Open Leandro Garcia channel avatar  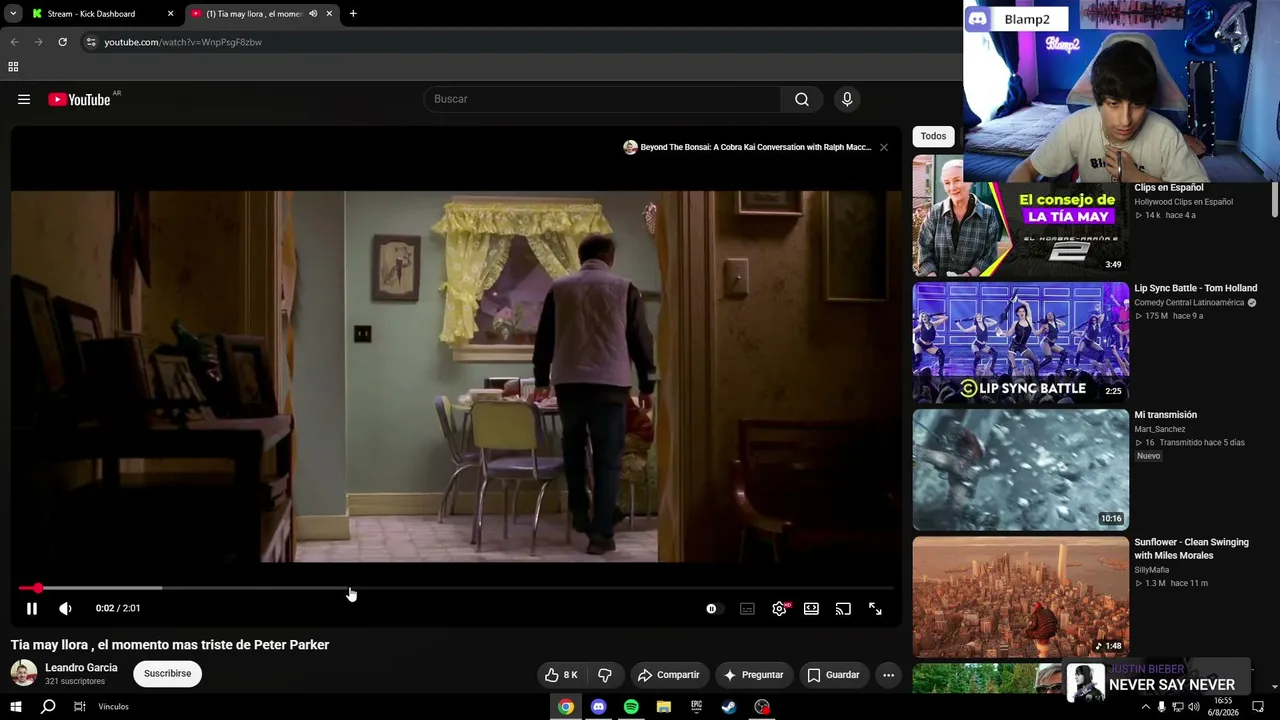click(x=24, y=673)
